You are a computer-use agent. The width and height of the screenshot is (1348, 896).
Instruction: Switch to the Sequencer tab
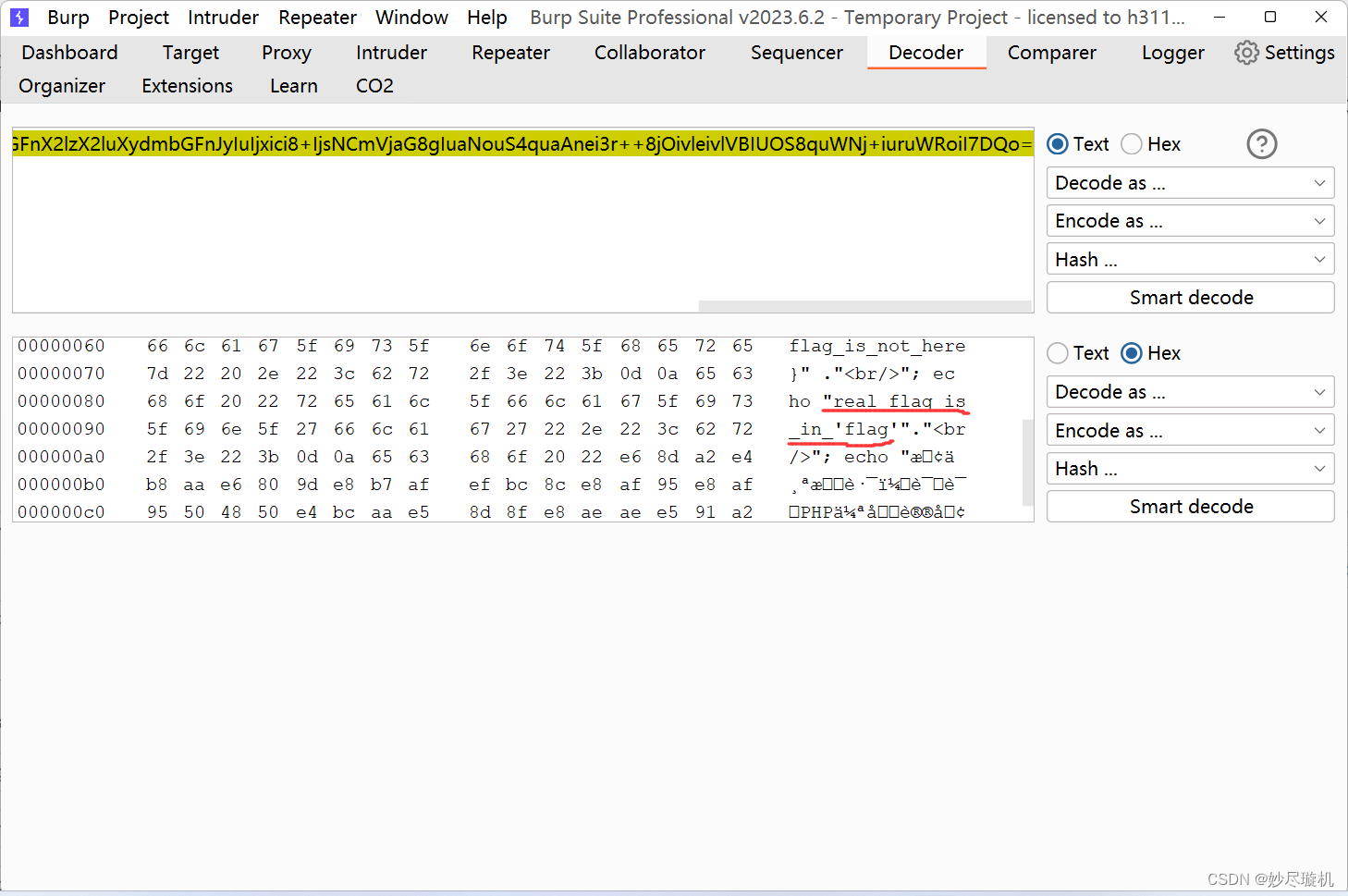tap(796, 53)
